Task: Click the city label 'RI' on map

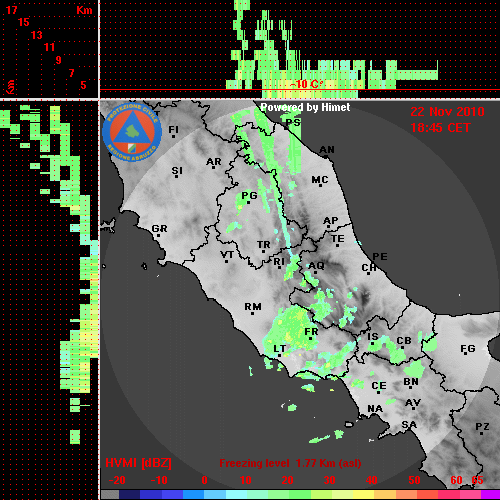Action: [279, 262]
